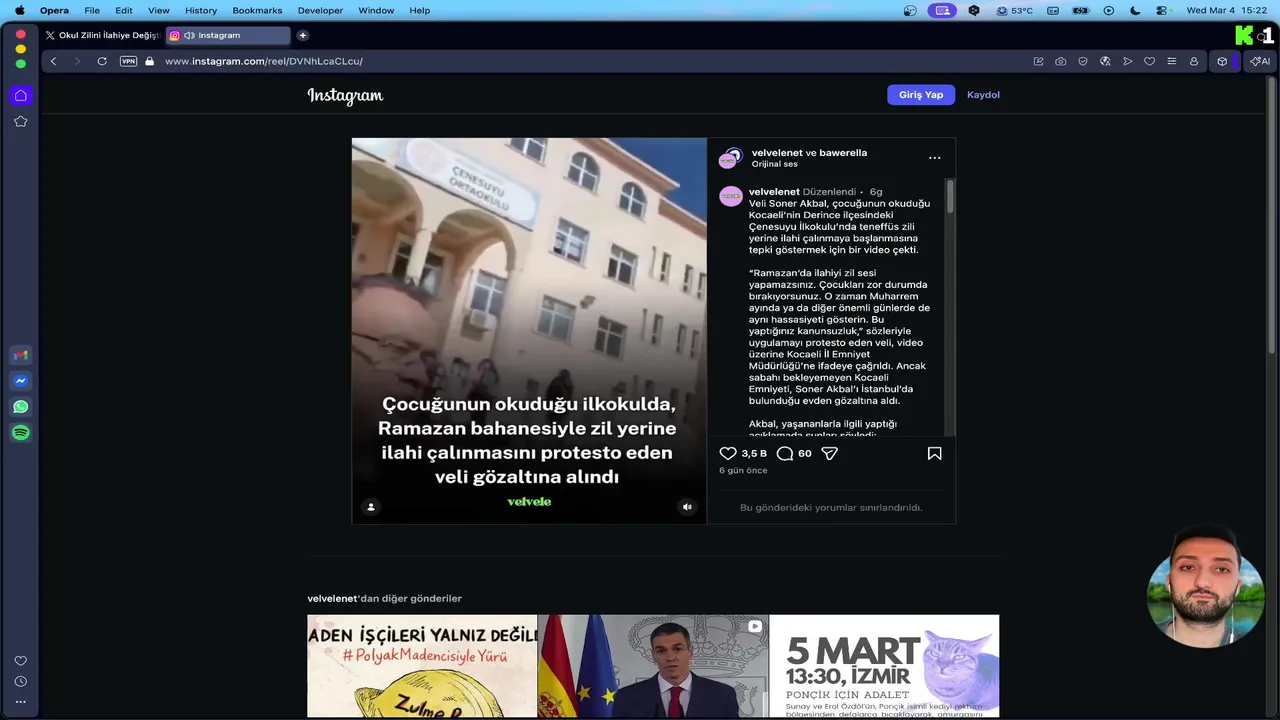Switch to the 'Okul Zilini İlahiye Değişt' X tab
Viewport: 1280px width, 720px height.
[x=102, y=35]
